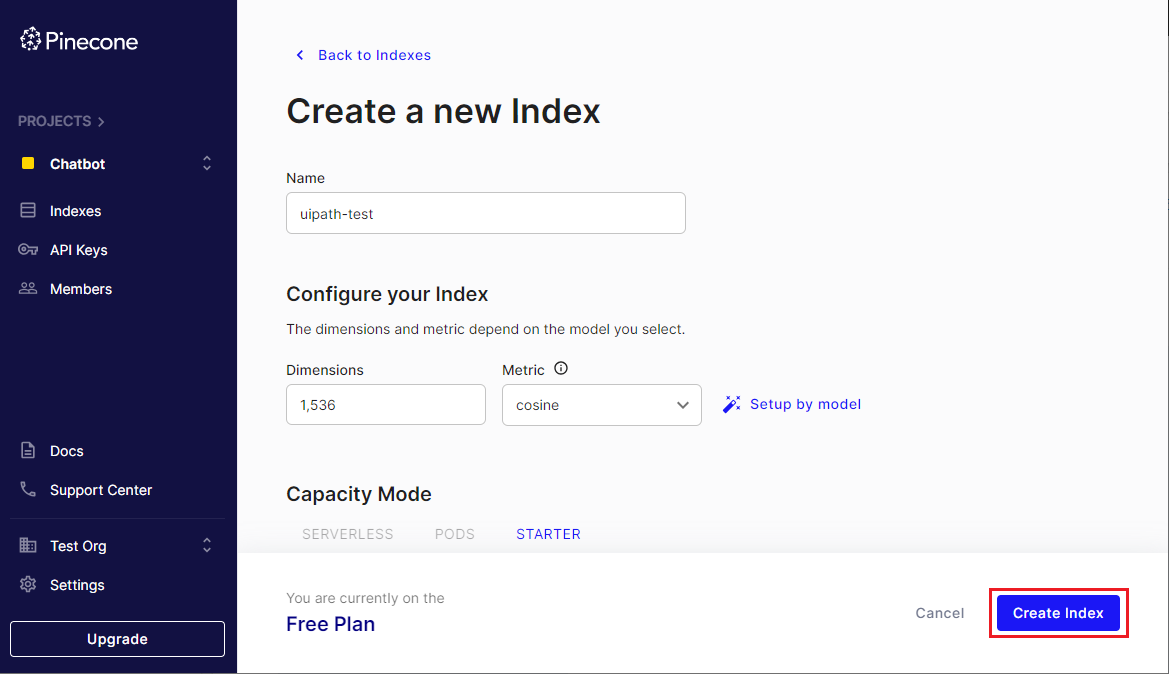Expand the Test Org organization switcher
Screen dimensions: 1169x674
point(207,545)
